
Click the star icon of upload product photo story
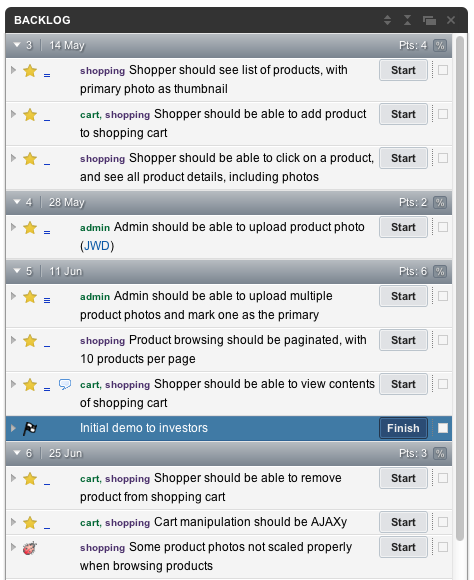point(30,227)
